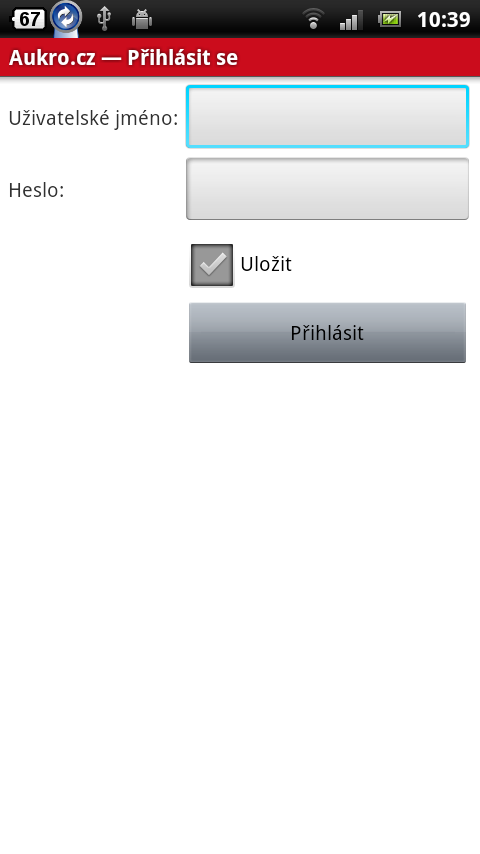
Task: Click the Uživatelské jméno label
Action: click(93, 118)
